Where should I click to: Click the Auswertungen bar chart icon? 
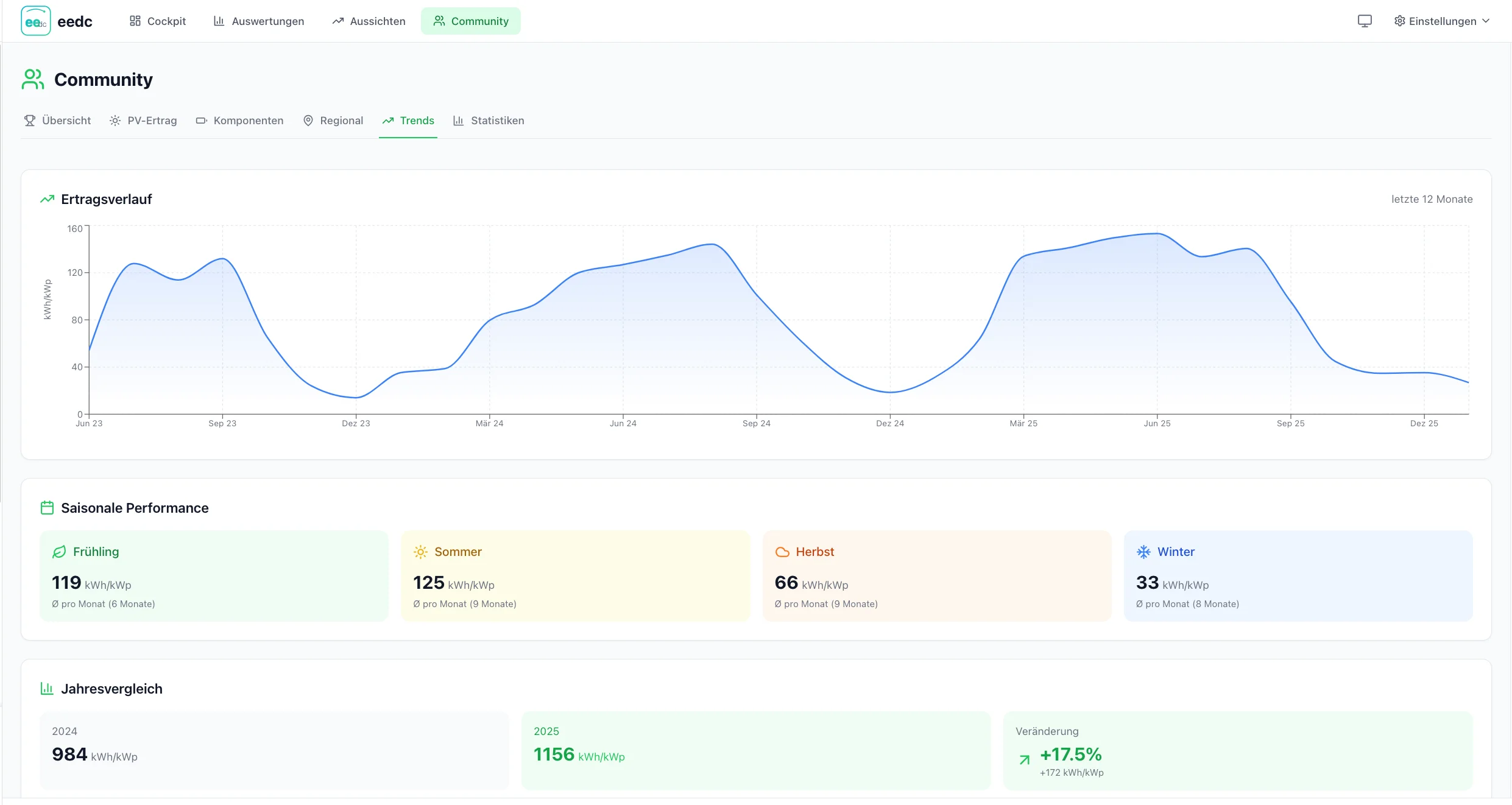click(x=219, y=20)
